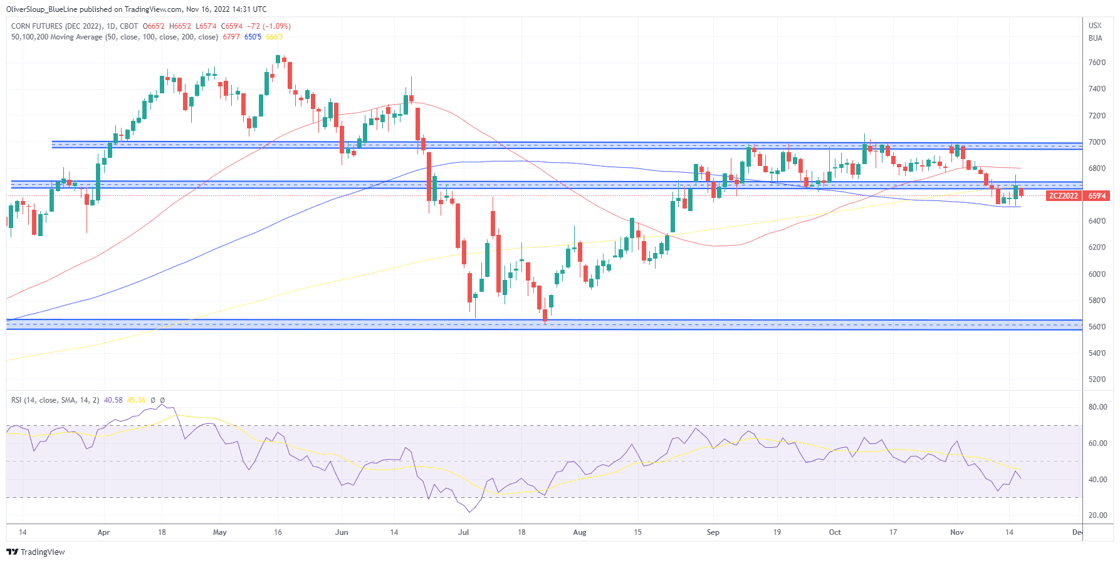Viewport: 1120px width, 563px height.
Task: Click the RSI value 40.58
Action: [x=113, y=400]
